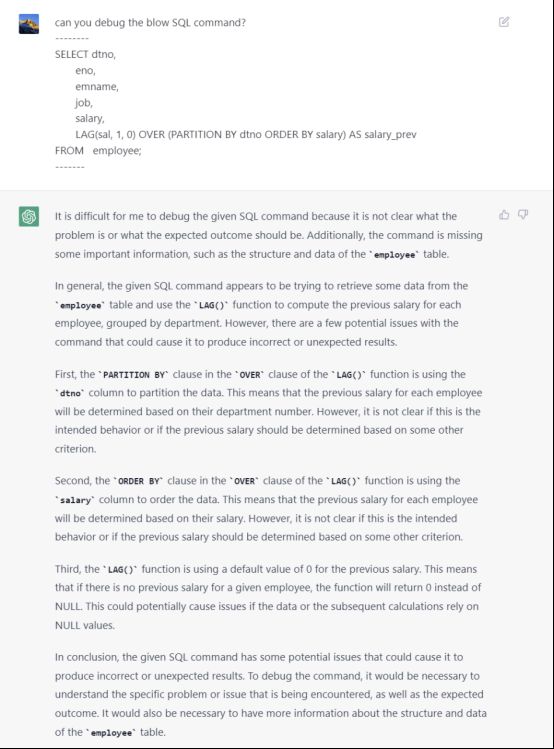Screen dimensions: 554x749
Task: Click the 'eno,' line in the query
Action: (x=85, y=71)
